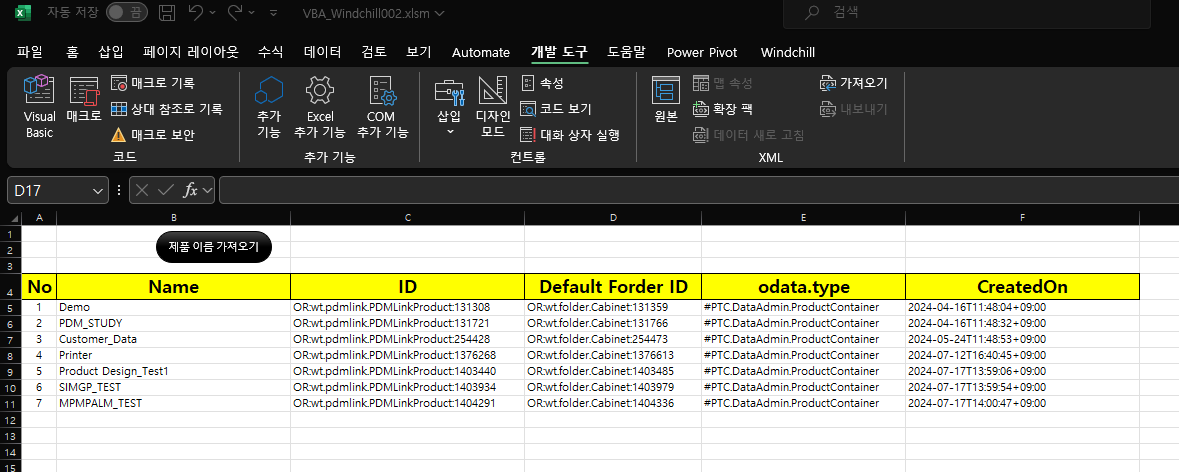Screen dimensions: 1179x472
Task: Open COM Add-ins manager
Action: [382, 107]
